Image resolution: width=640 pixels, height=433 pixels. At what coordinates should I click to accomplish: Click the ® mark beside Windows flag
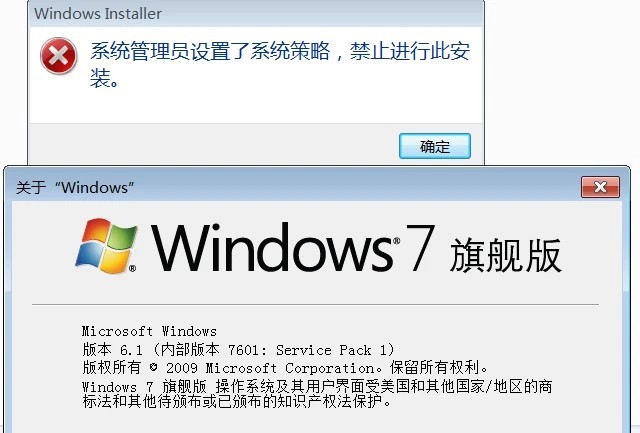[x=132, y=268]
